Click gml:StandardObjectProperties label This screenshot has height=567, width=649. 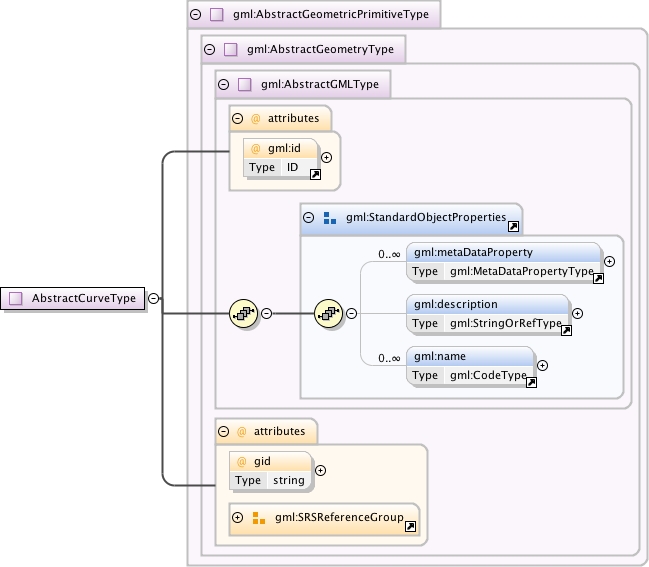point(426,217)
